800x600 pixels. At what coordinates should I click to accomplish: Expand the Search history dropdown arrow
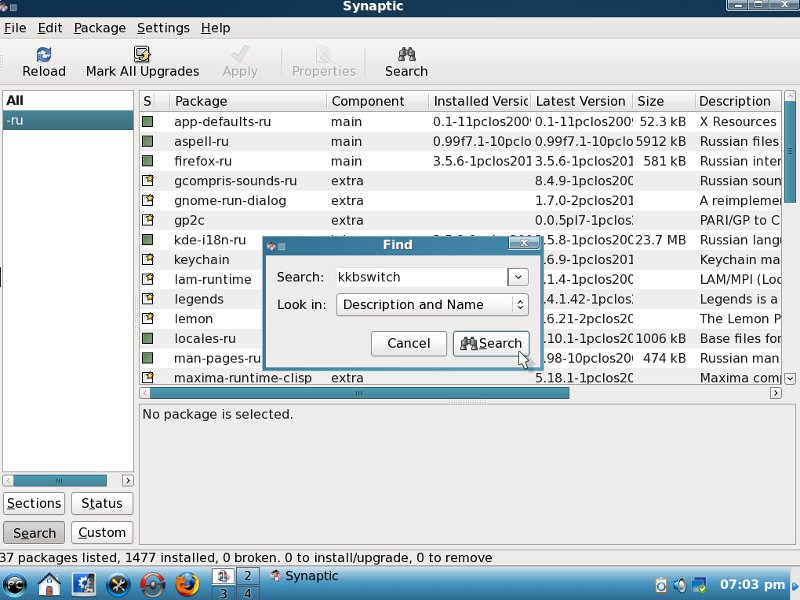pos(517,277)
